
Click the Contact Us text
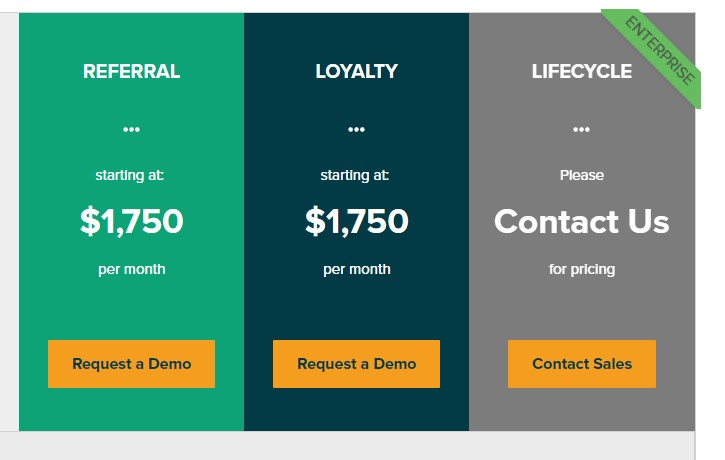point(582,221)
